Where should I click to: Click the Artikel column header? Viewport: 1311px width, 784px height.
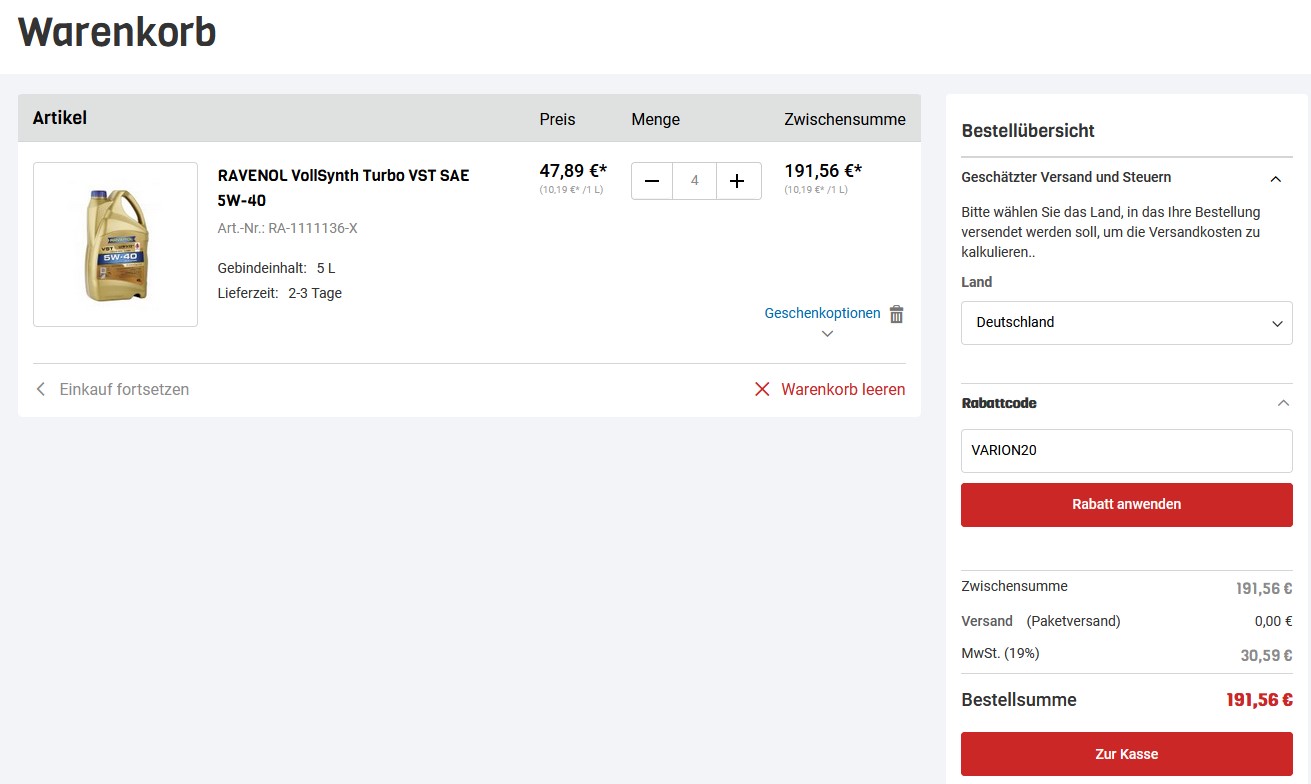[60, 118]
